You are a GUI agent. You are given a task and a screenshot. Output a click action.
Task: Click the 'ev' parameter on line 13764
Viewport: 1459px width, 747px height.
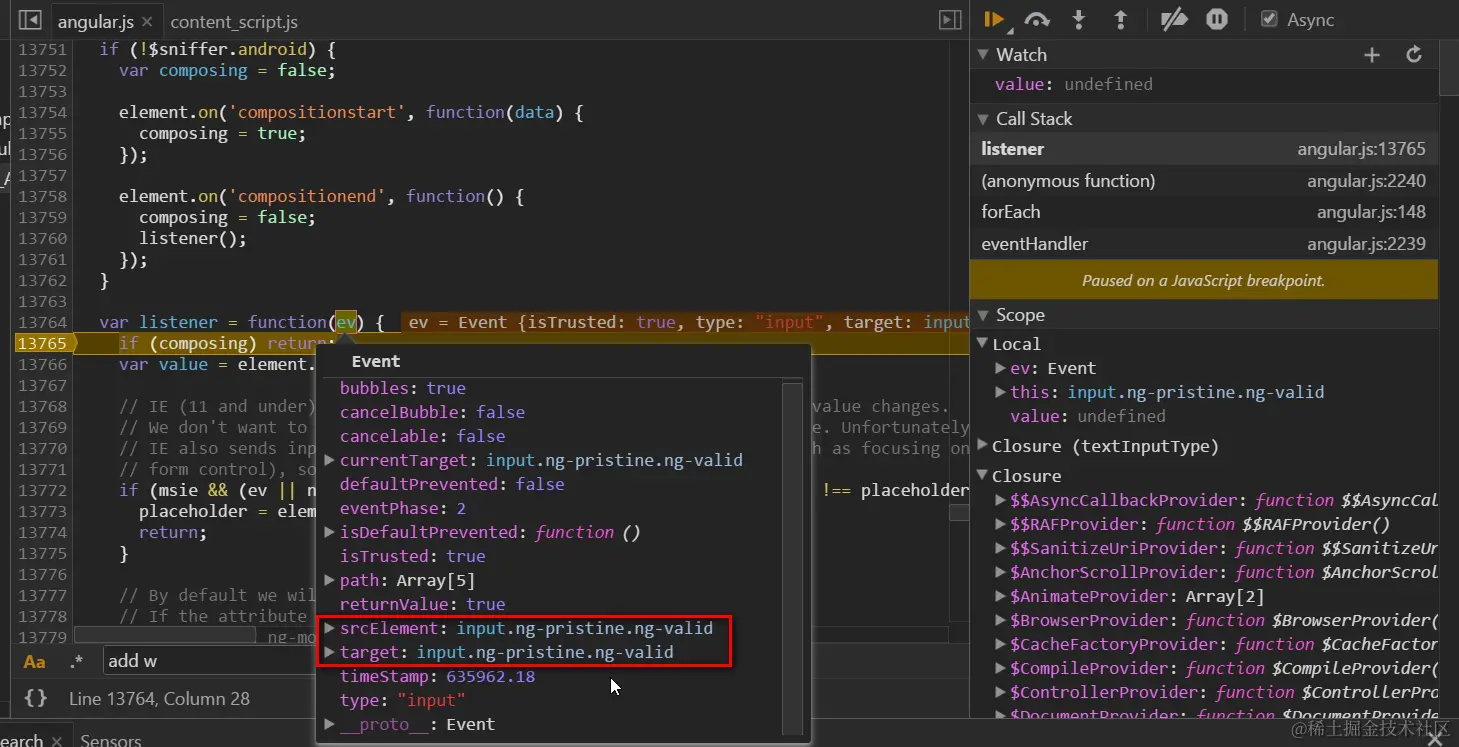pyautogui.click(x=346, y=322)
